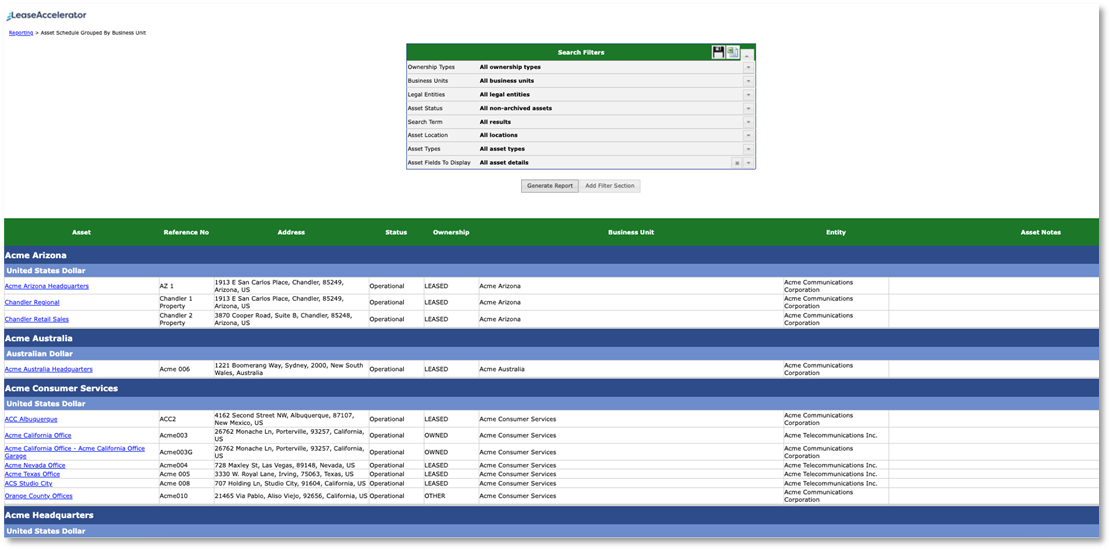Open the Asset Types dropdown arrow
Image resolution: width=1111 pixels, height=550 pixels.
[748, 149]
